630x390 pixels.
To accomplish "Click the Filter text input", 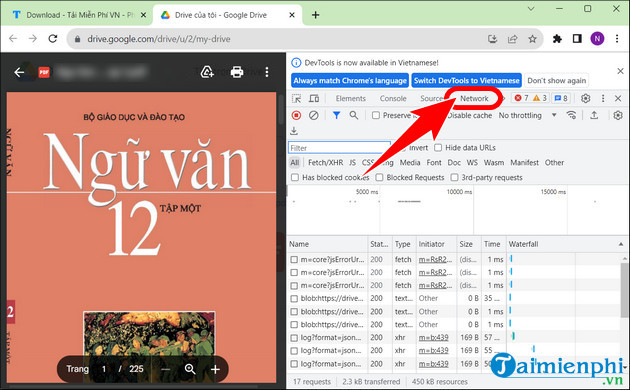I will (x=339, y=148).
